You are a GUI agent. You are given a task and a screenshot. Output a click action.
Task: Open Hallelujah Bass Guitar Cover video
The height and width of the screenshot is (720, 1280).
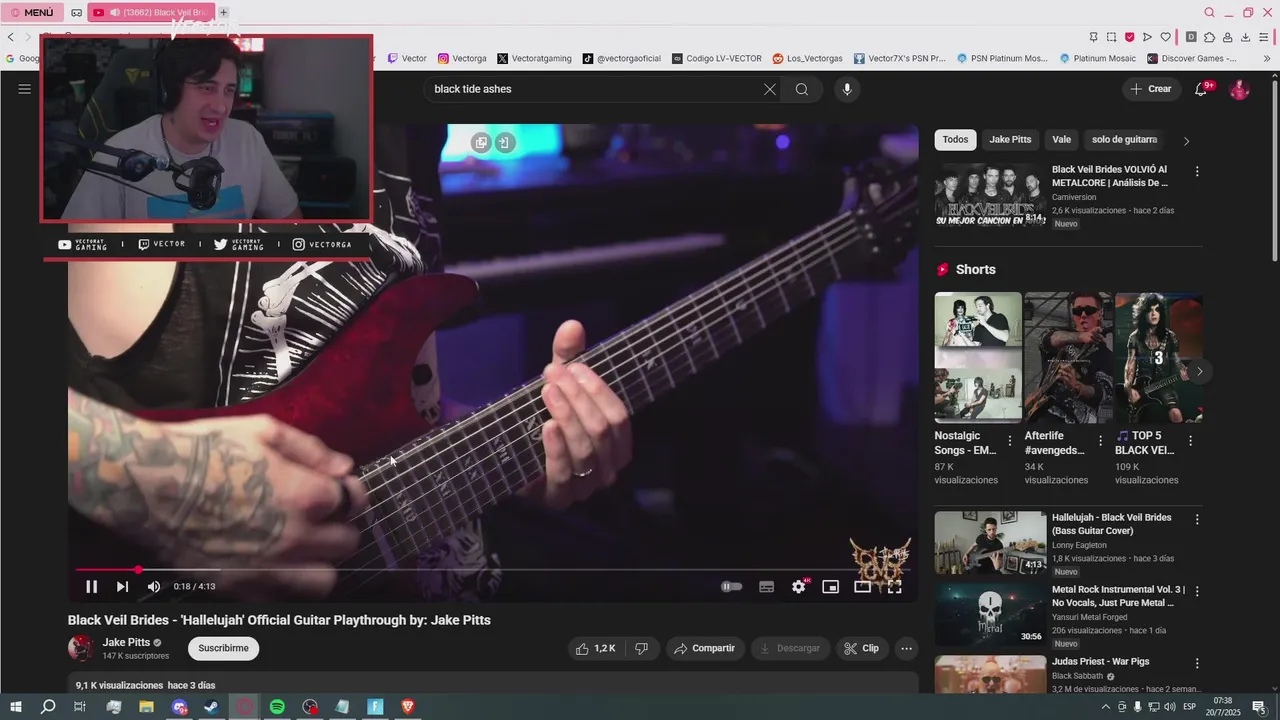pyautogui.click(x=990, y=543)
